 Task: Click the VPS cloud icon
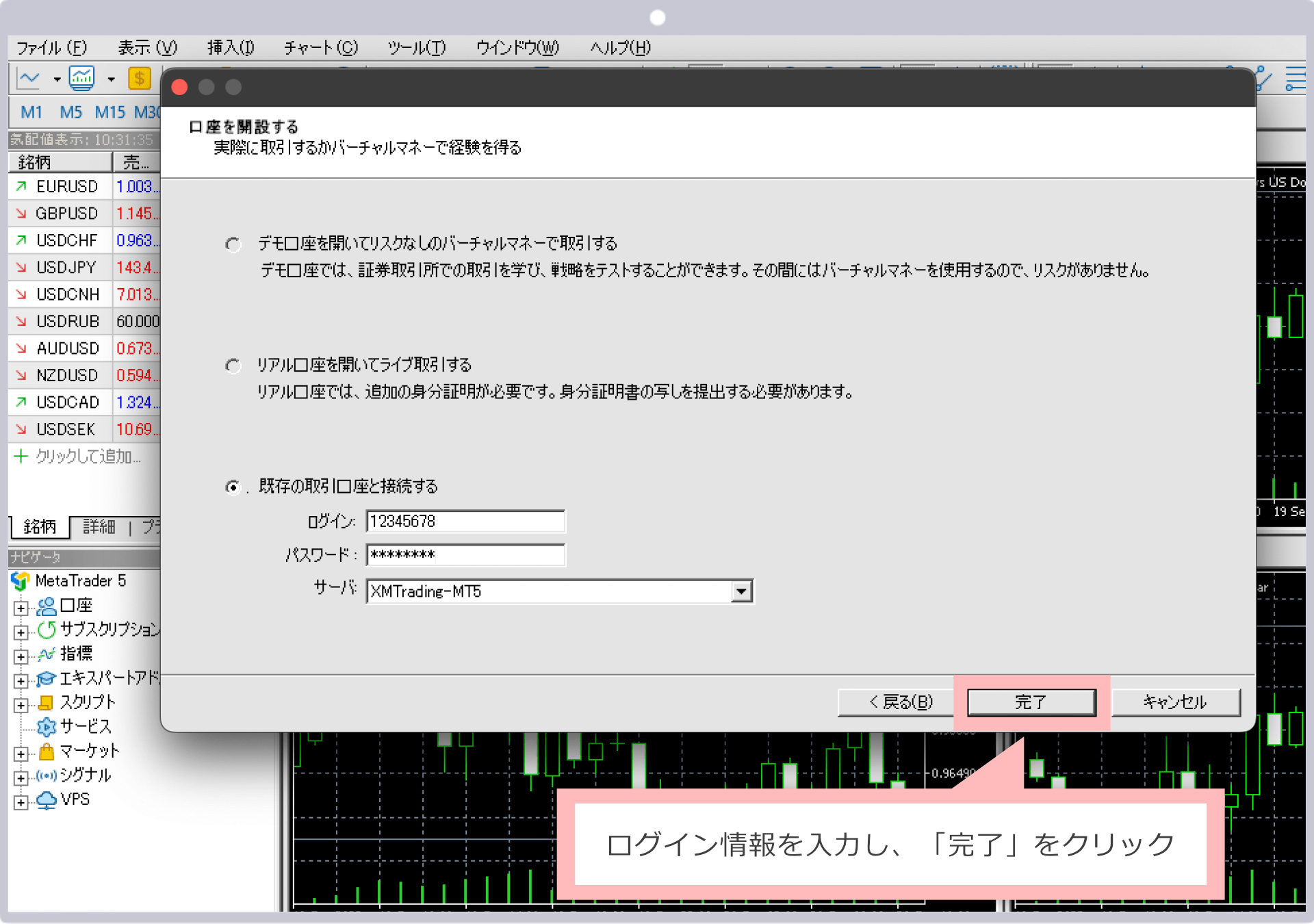[x=47, y=799]
